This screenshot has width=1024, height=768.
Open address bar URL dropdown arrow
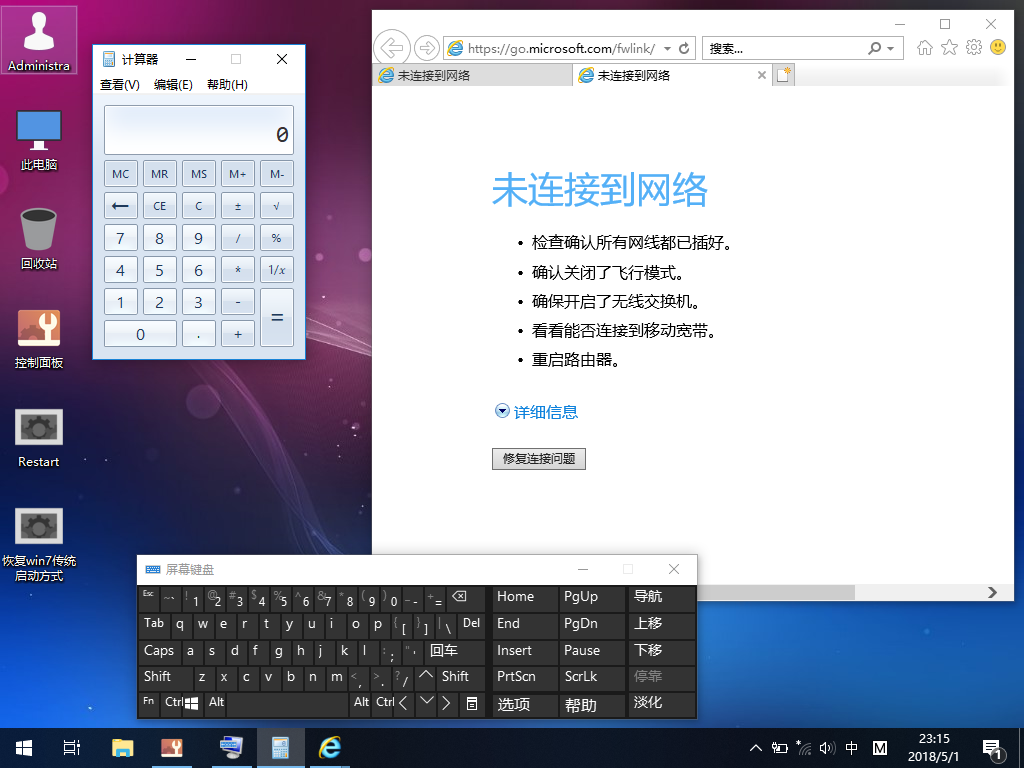(x=667, y=48)
